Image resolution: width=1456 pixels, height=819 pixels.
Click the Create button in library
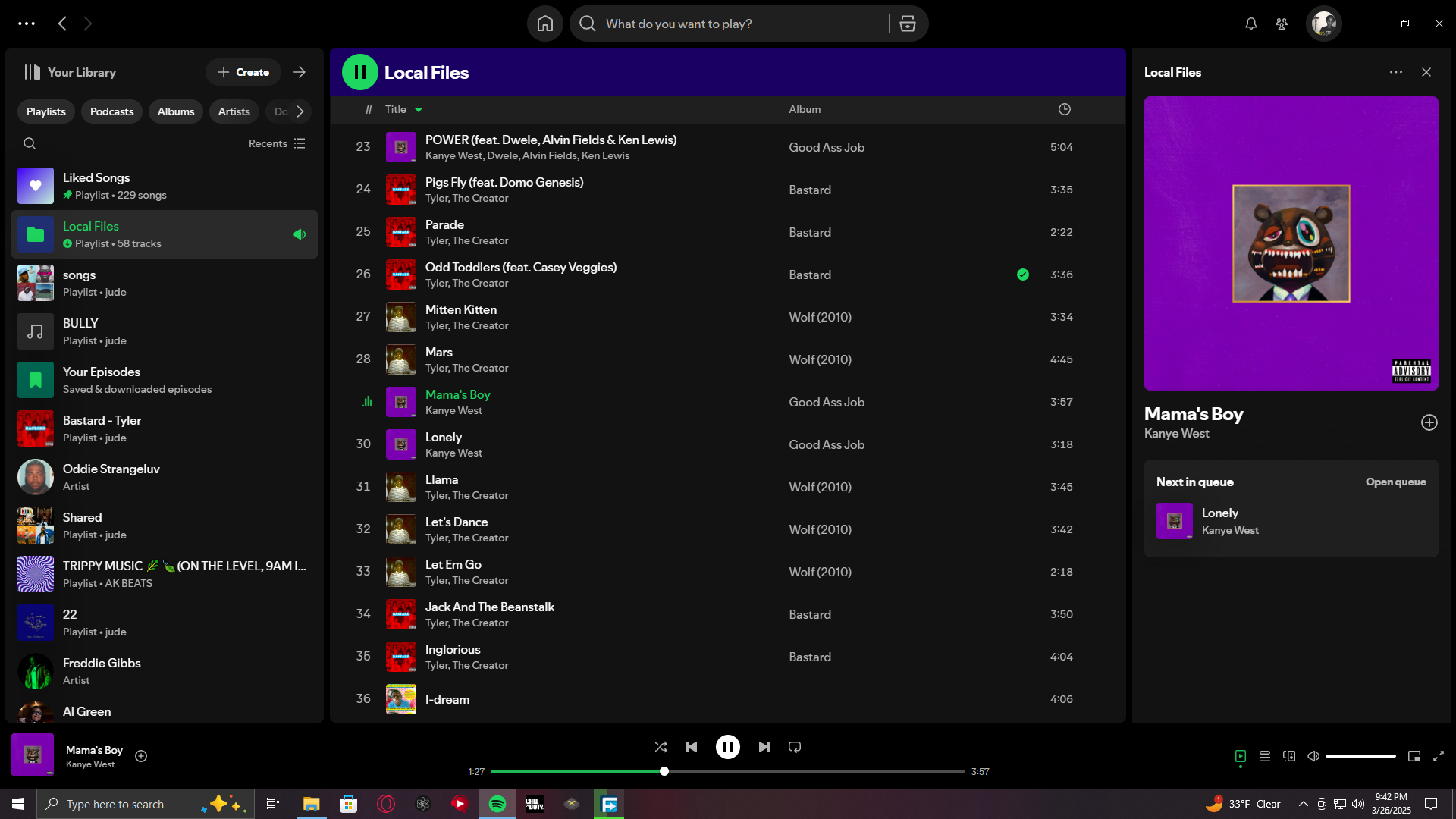coord(243,72)
